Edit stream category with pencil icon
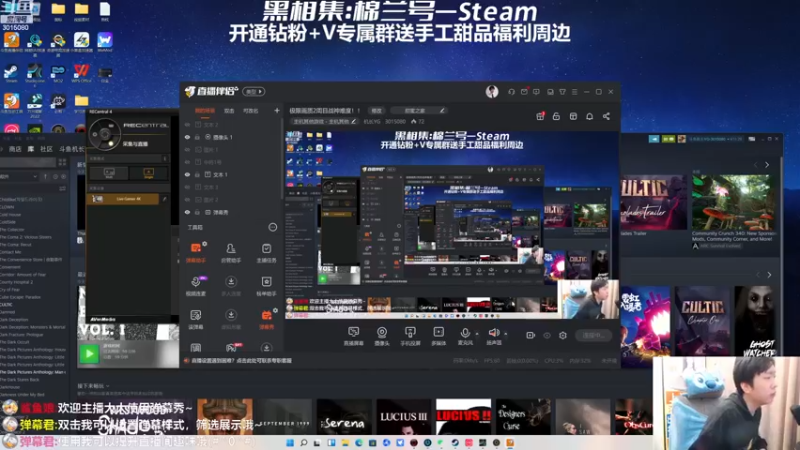Viewport: 800px width, 450px height. [354, 121]
